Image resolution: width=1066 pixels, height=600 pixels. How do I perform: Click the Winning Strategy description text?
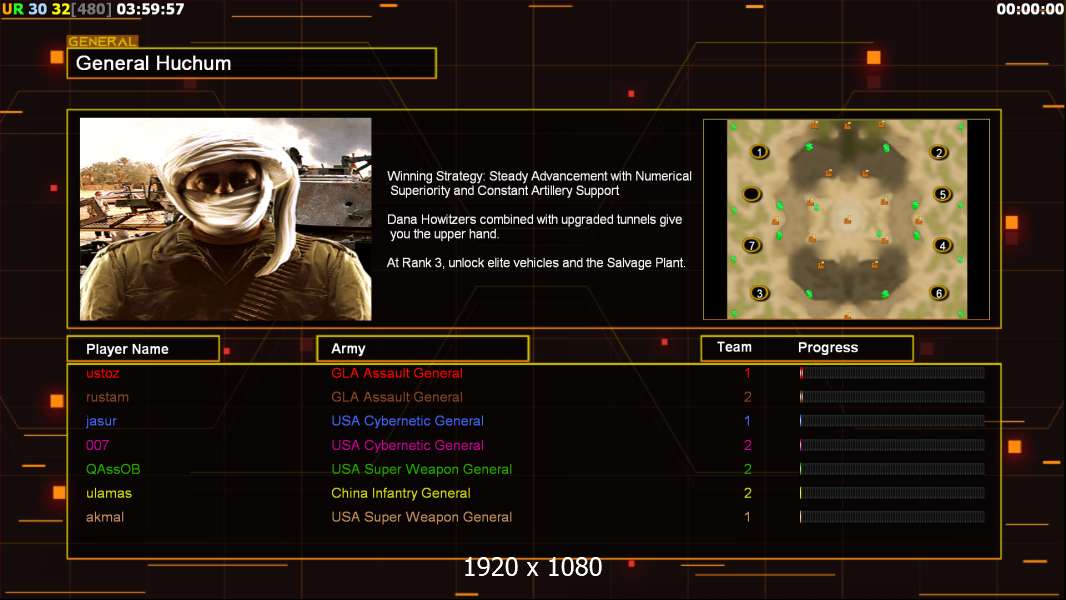tap(540, 183)
